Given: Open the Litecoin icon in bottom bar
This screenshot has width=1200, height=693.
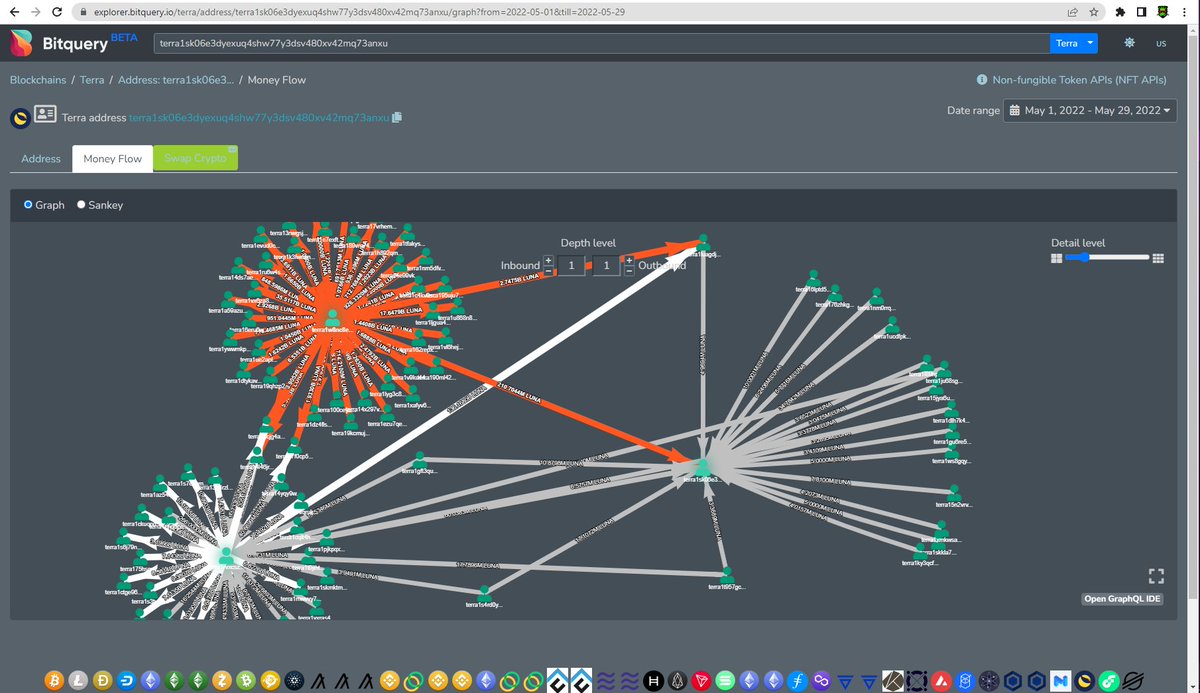Looking at the screenshot, I should [79, 680].
